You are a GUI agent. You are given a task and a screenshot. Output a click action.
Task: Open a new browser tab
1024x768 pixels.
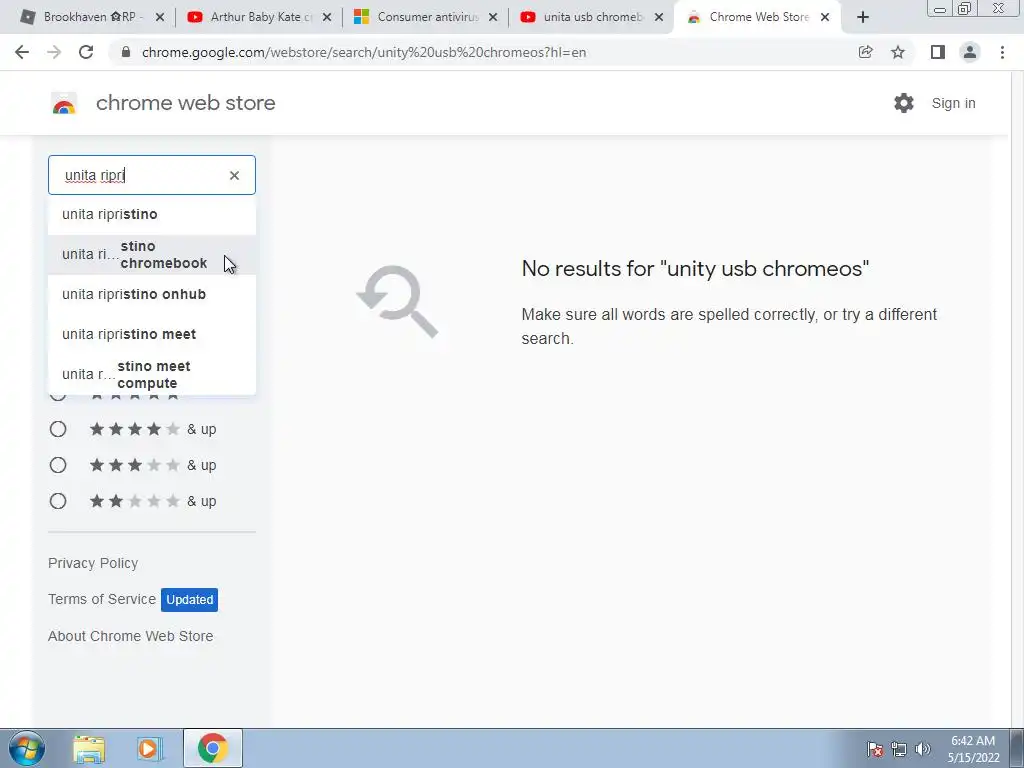tap(863, 17)
